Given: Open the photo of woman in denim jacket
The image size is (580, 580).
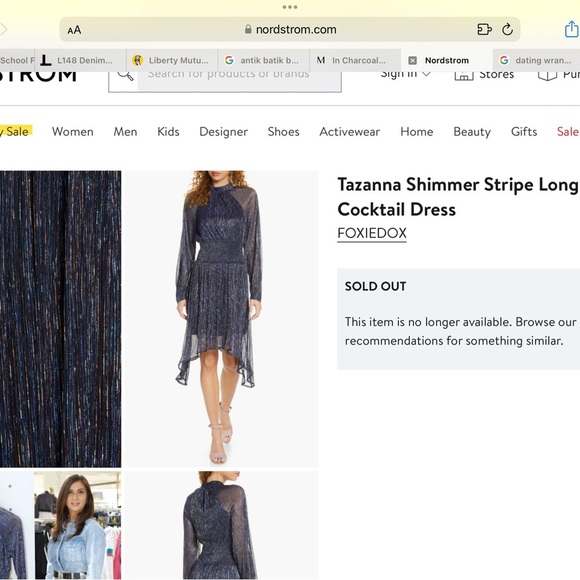Looking at the screenshot, I should 78,525.
